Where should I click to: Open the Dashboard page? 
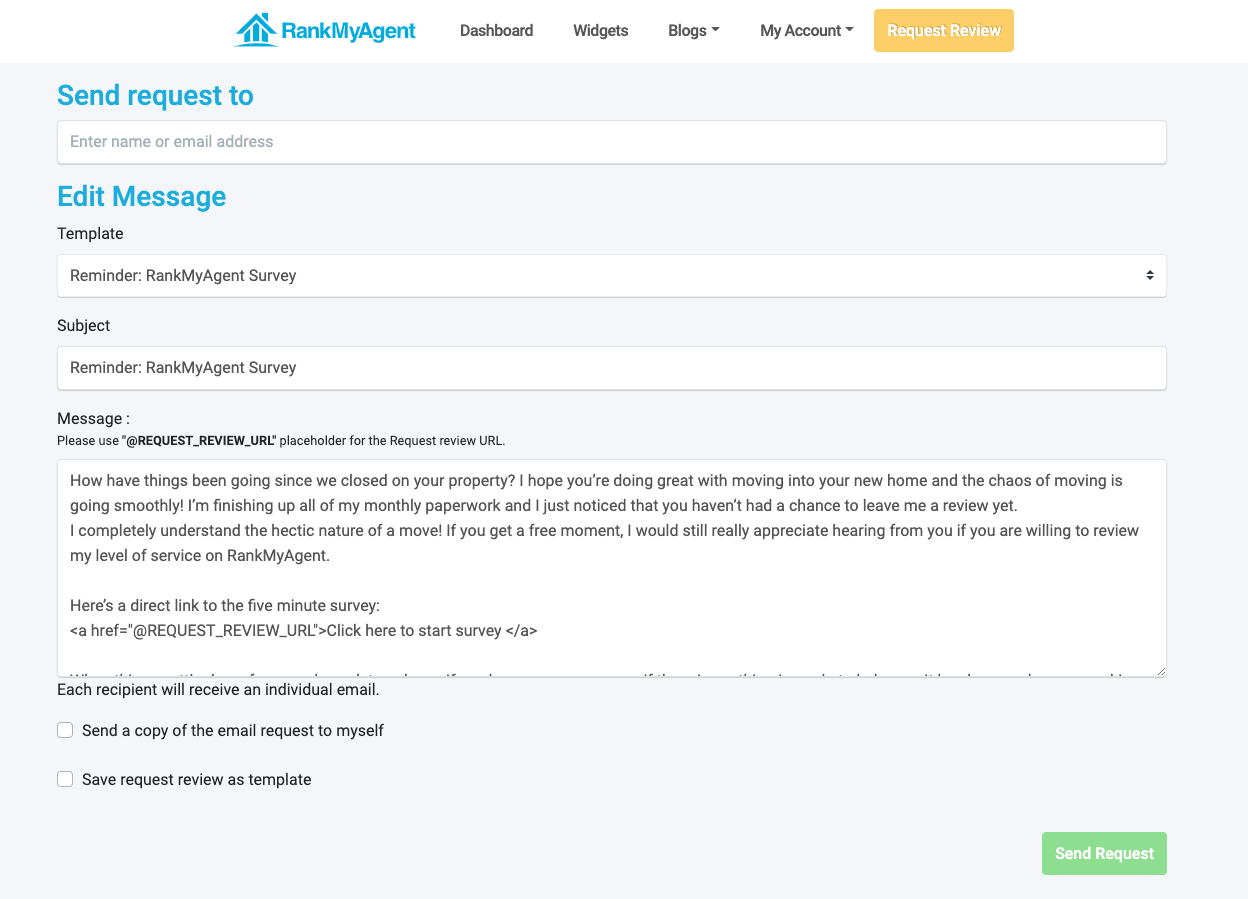pyautogui.click(x=496, y=31)
